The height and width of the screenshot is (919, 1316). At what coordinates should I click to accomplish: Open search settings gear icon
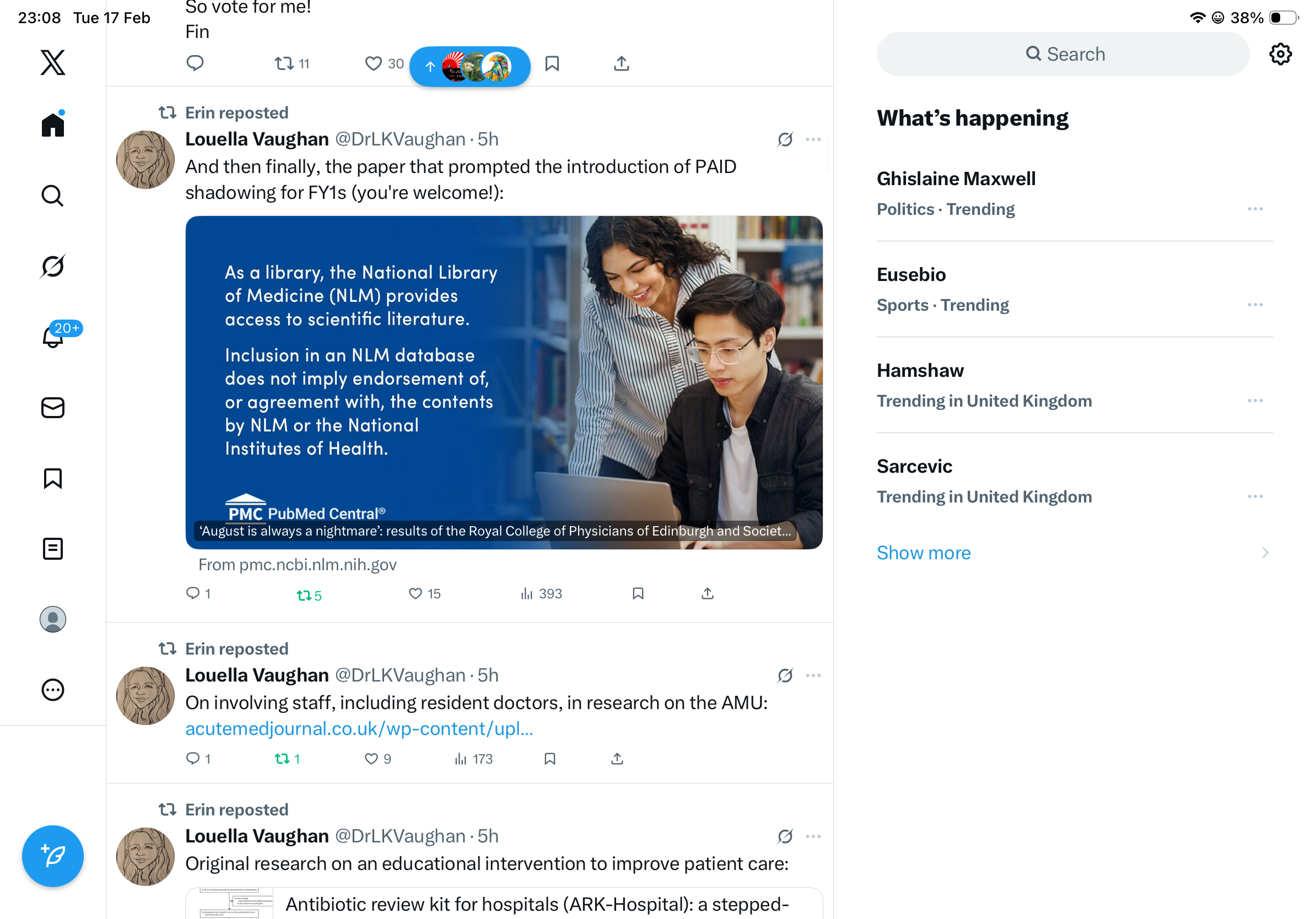tap(1279, 55)
